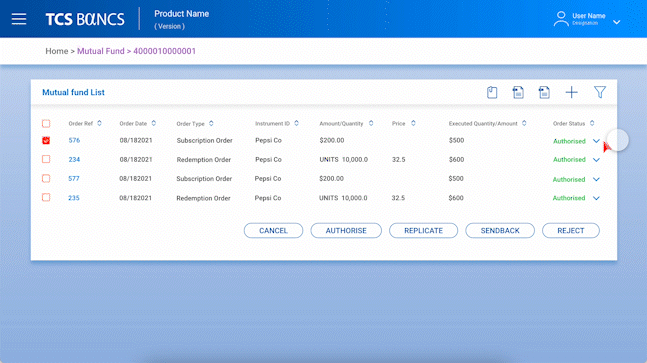
Task: Click the document icon beside the clipboard icon
Action: (x=518, y=92)
